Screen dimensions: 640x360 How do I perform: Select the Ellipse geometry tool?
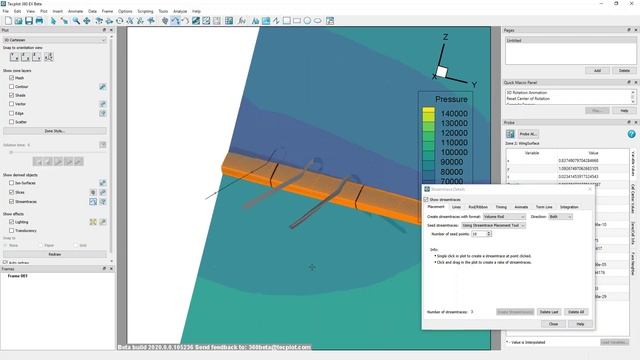318,20
